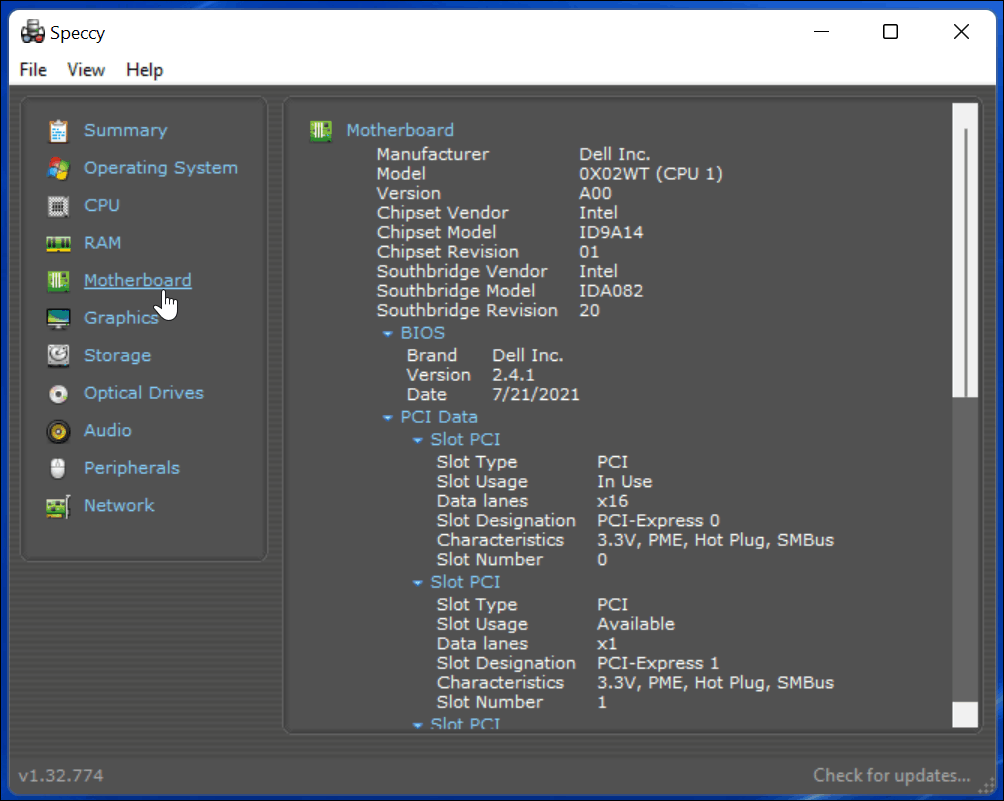This screenshot has width=1004, height=801.
Task: Show the Peripherals section
Action: (132, 468)
